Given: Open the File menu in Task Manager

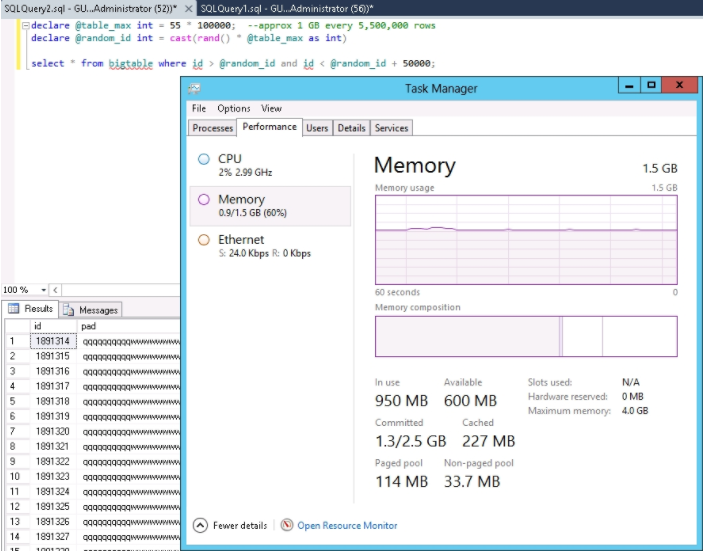Looking at the screenshot, I should coord(199,108).
